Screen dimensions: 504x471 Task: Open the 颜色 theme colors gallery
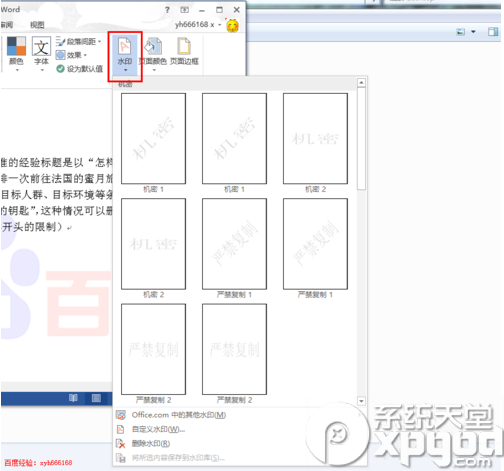point(16,54)
